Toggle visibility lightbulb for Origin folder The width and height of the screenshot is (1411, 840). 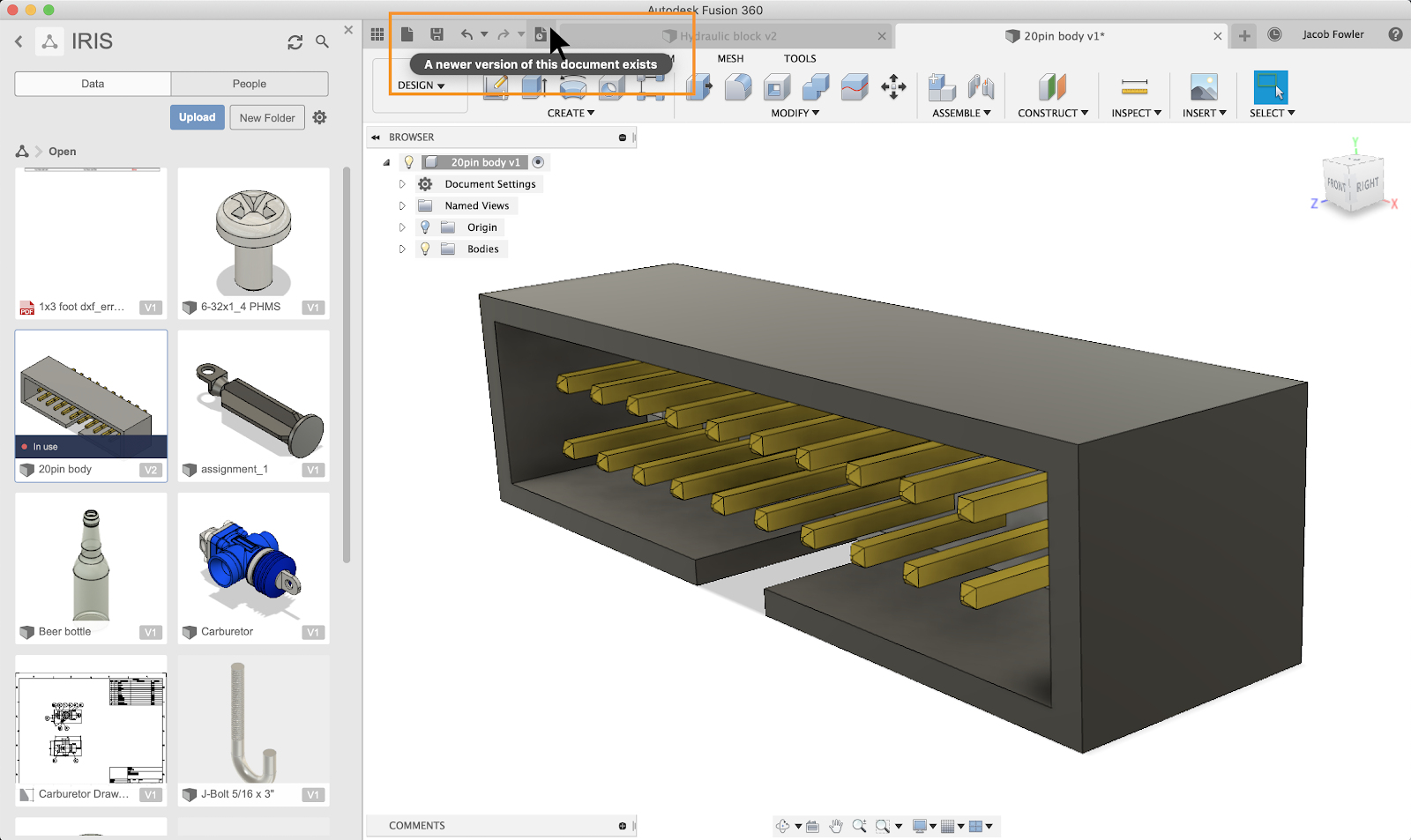pyautogui.click(x=425, y=227)
